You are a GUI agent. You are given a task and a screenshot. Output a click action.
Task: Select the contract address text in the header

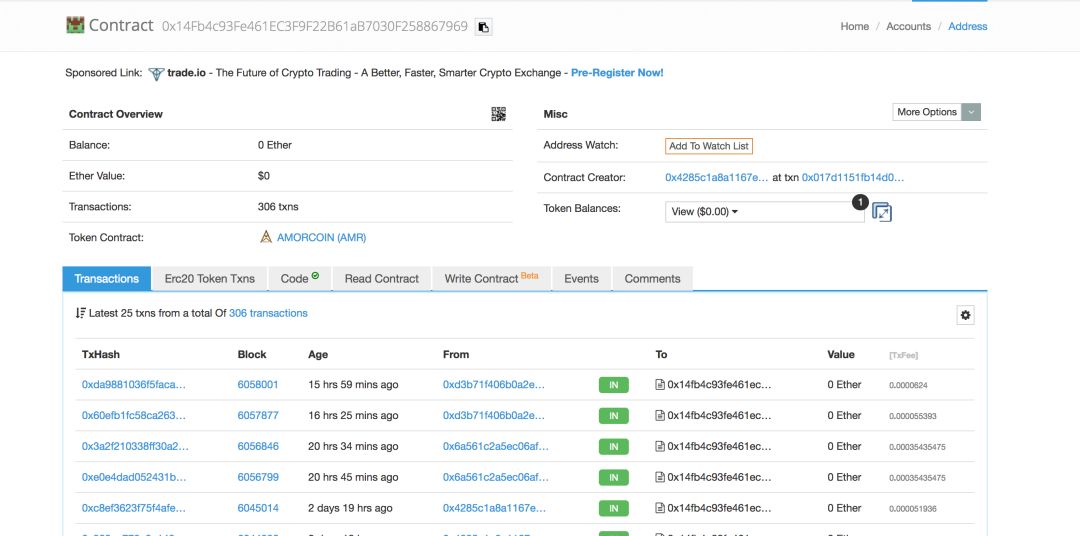coord(315,27)
